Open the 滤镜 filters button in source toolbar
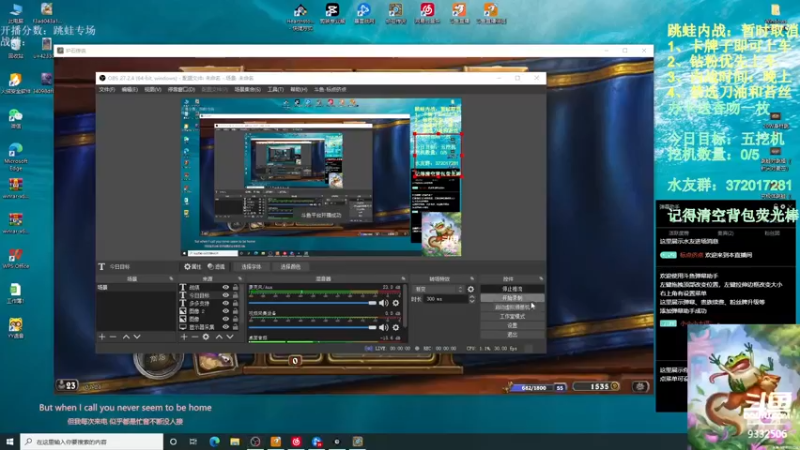Screen dimensions: 800x450 [217, 267]
